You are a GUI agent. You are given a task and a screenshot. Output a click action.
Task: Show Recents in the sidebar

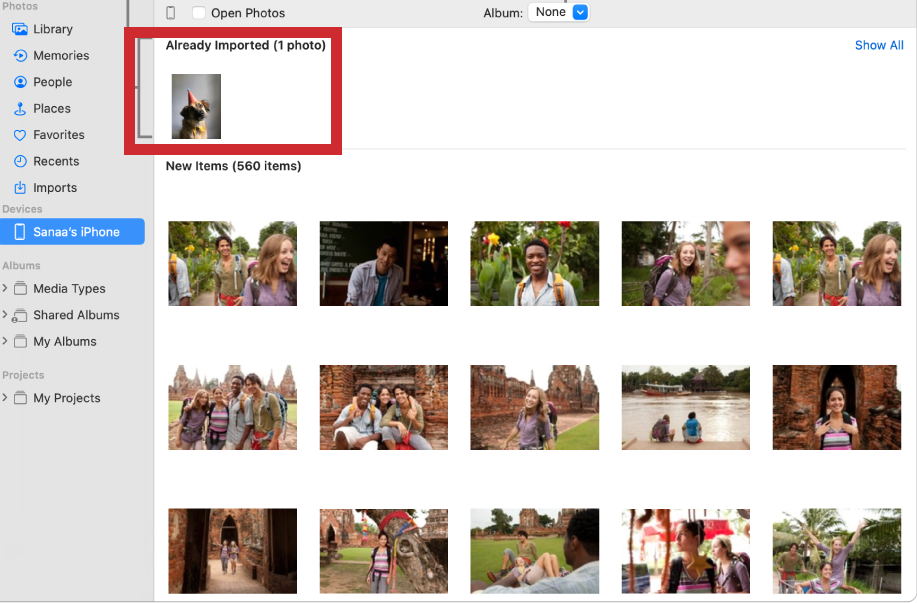click(x=56, y=161)
